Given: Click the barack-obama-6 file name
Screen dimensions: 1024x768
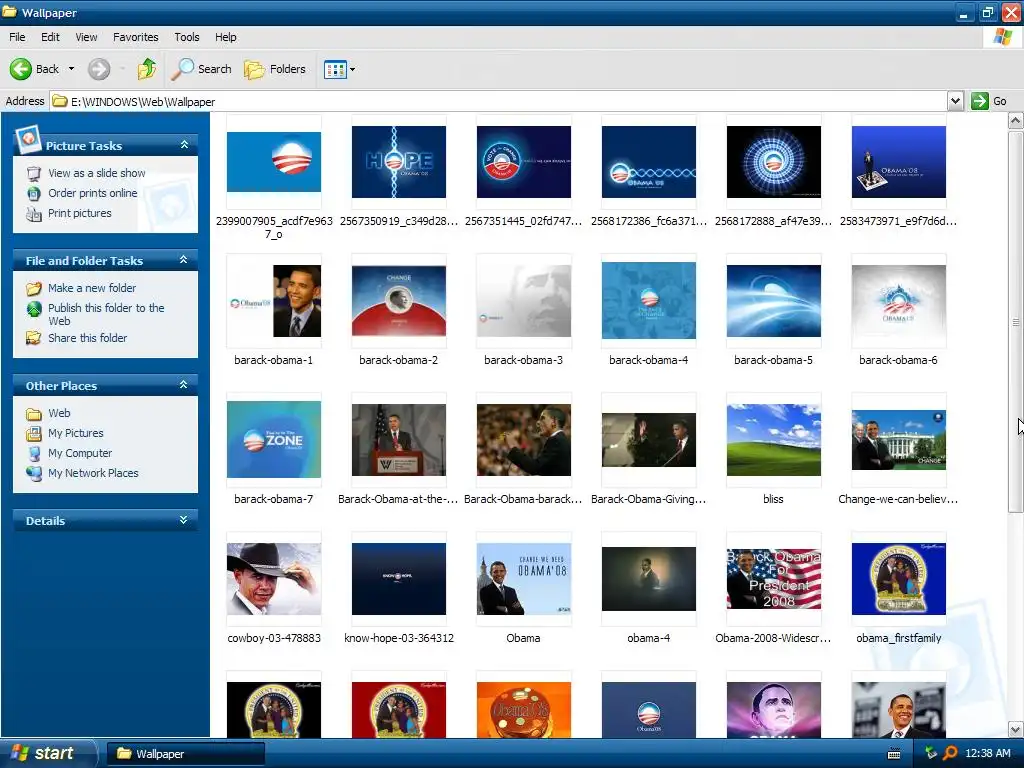Looking at the screenshot, I should pyautogui.click(x=898, y=360).
